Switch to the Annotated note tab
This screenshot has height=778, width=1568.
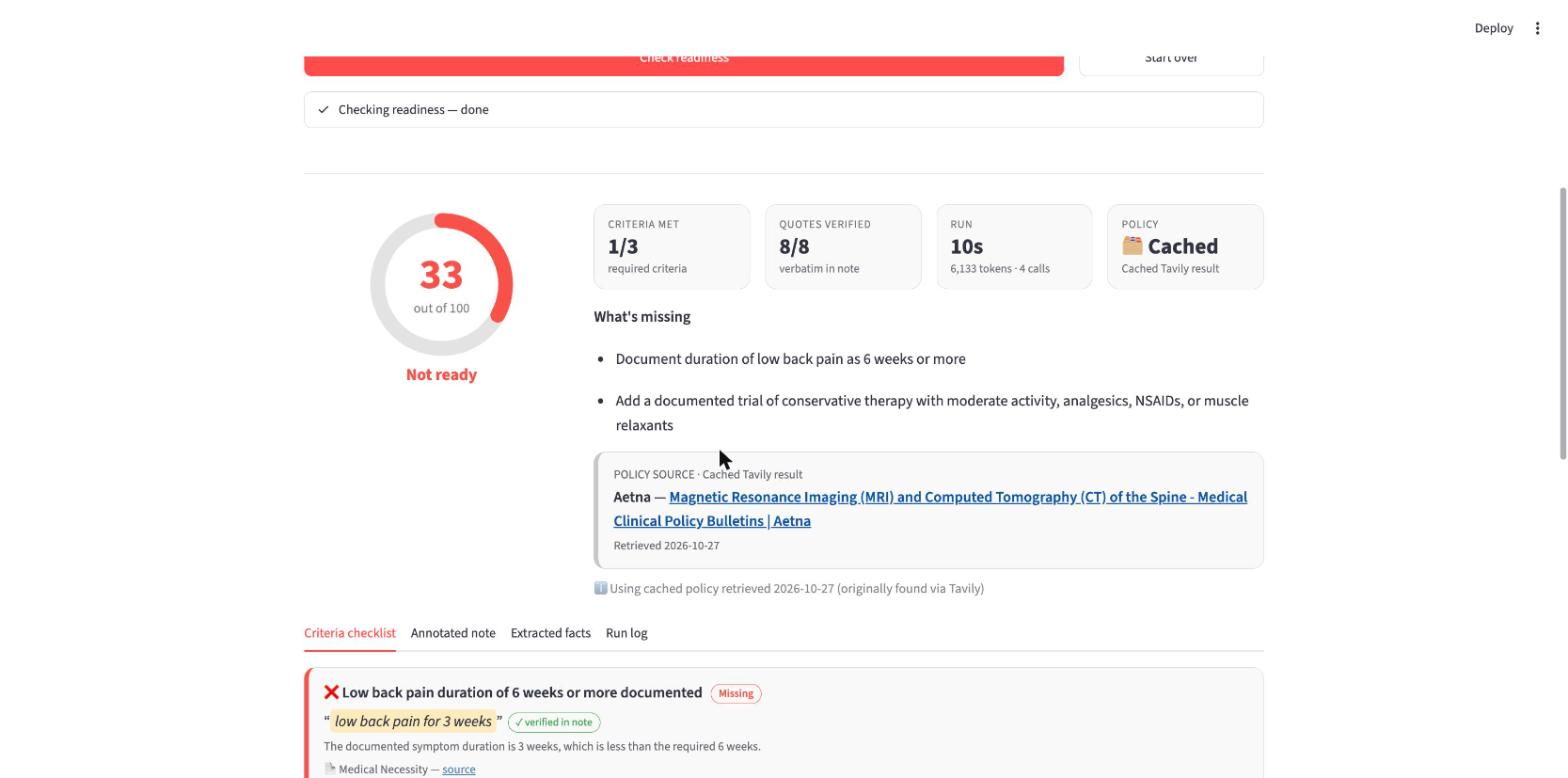[453, 633]
